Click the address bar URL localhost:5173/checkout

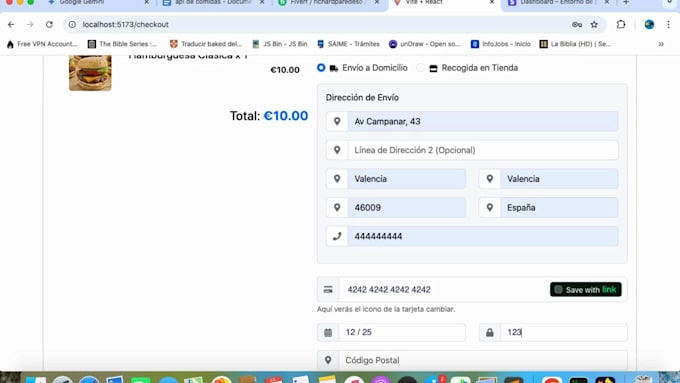[125, 25]
